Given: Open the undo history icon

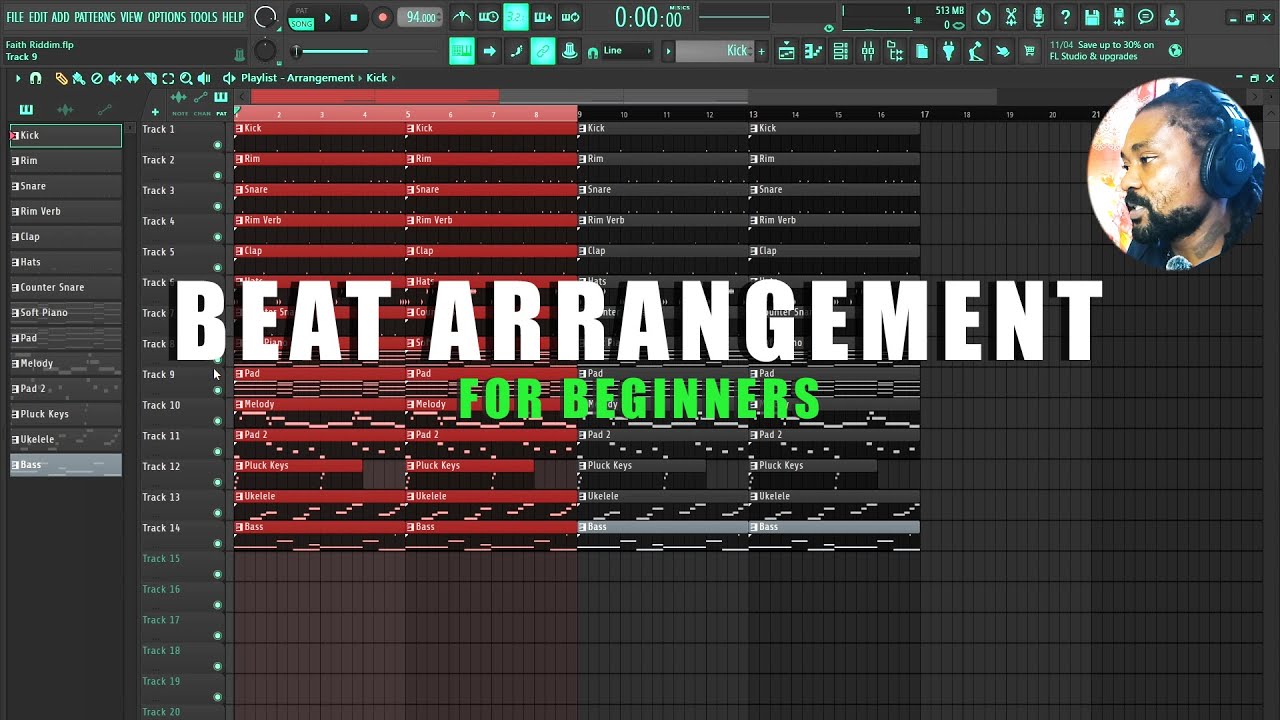Looking at the screenshot, I should [x=984, y=17].
